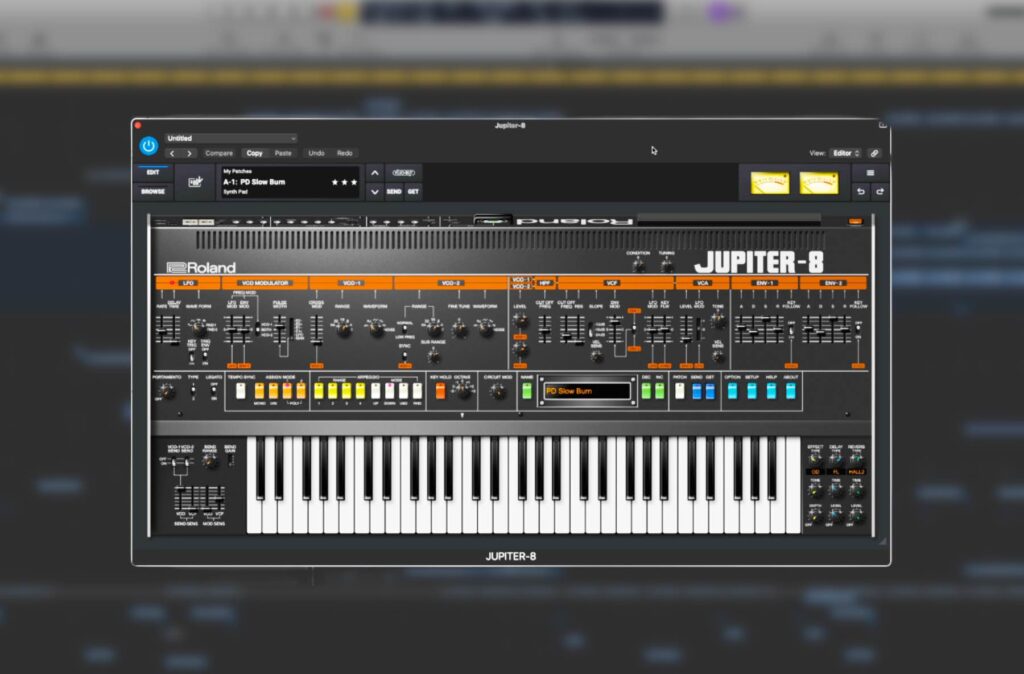This screenshot has height=674, width=1024.
Task: Click the Portamento knob
Action: click(167, 391)
